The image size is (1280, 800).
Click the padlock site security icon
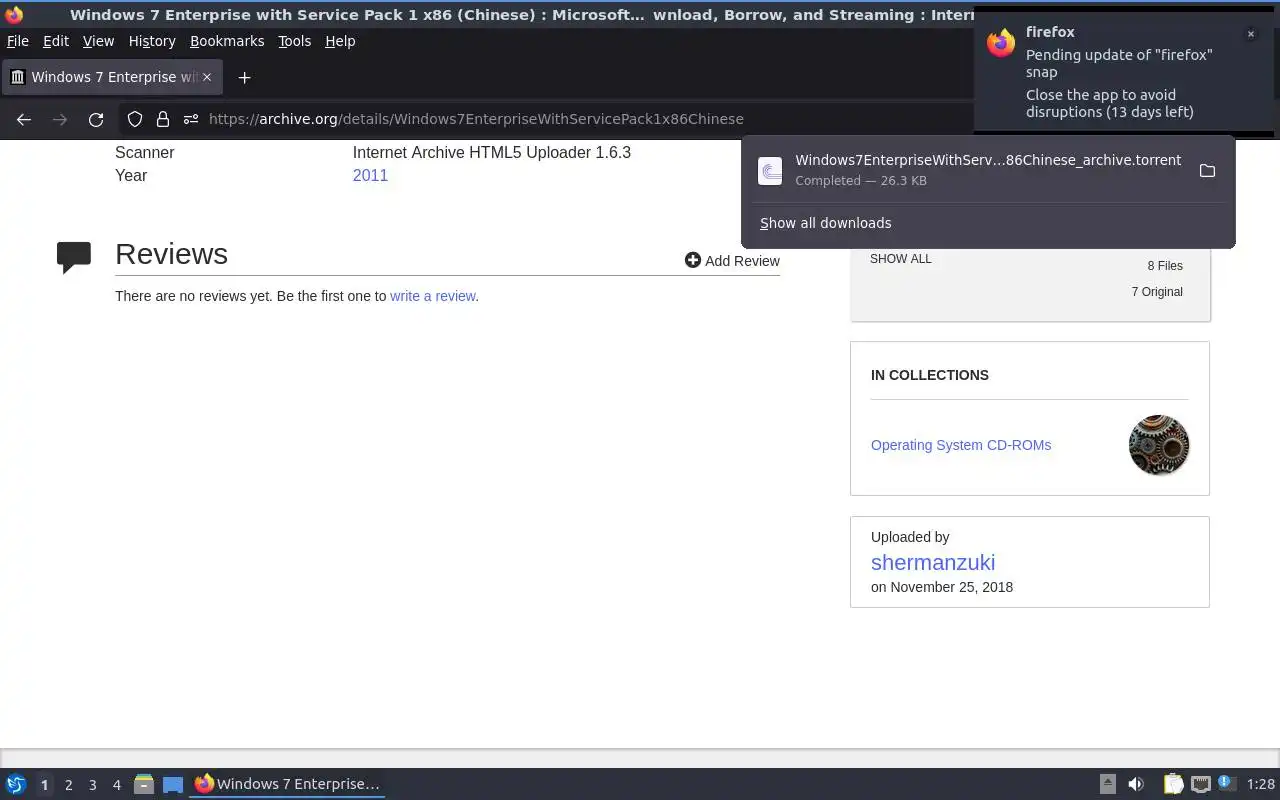click(162, 119)
